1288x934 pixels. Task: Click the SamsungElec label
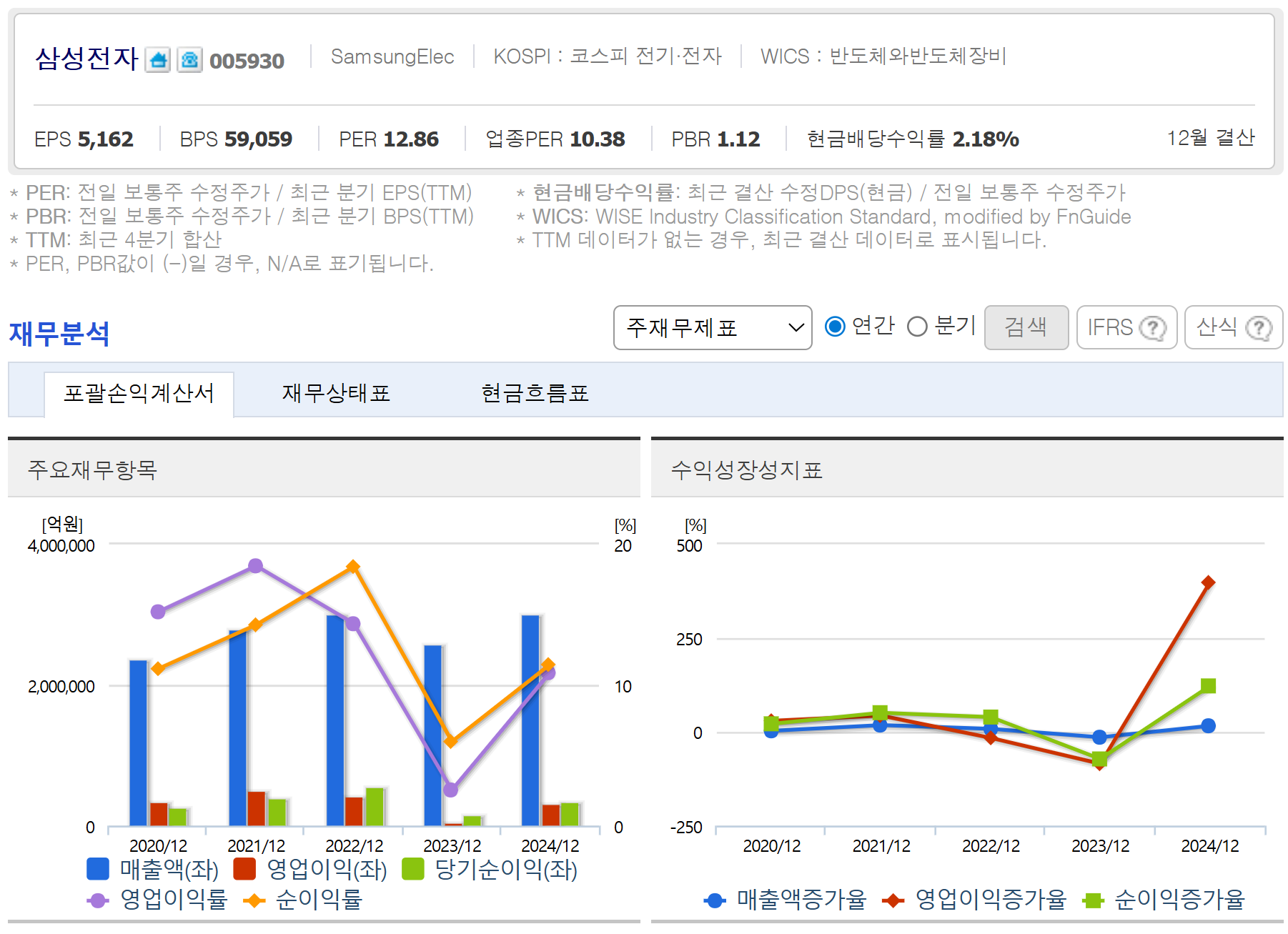click(x=392, y=56)
